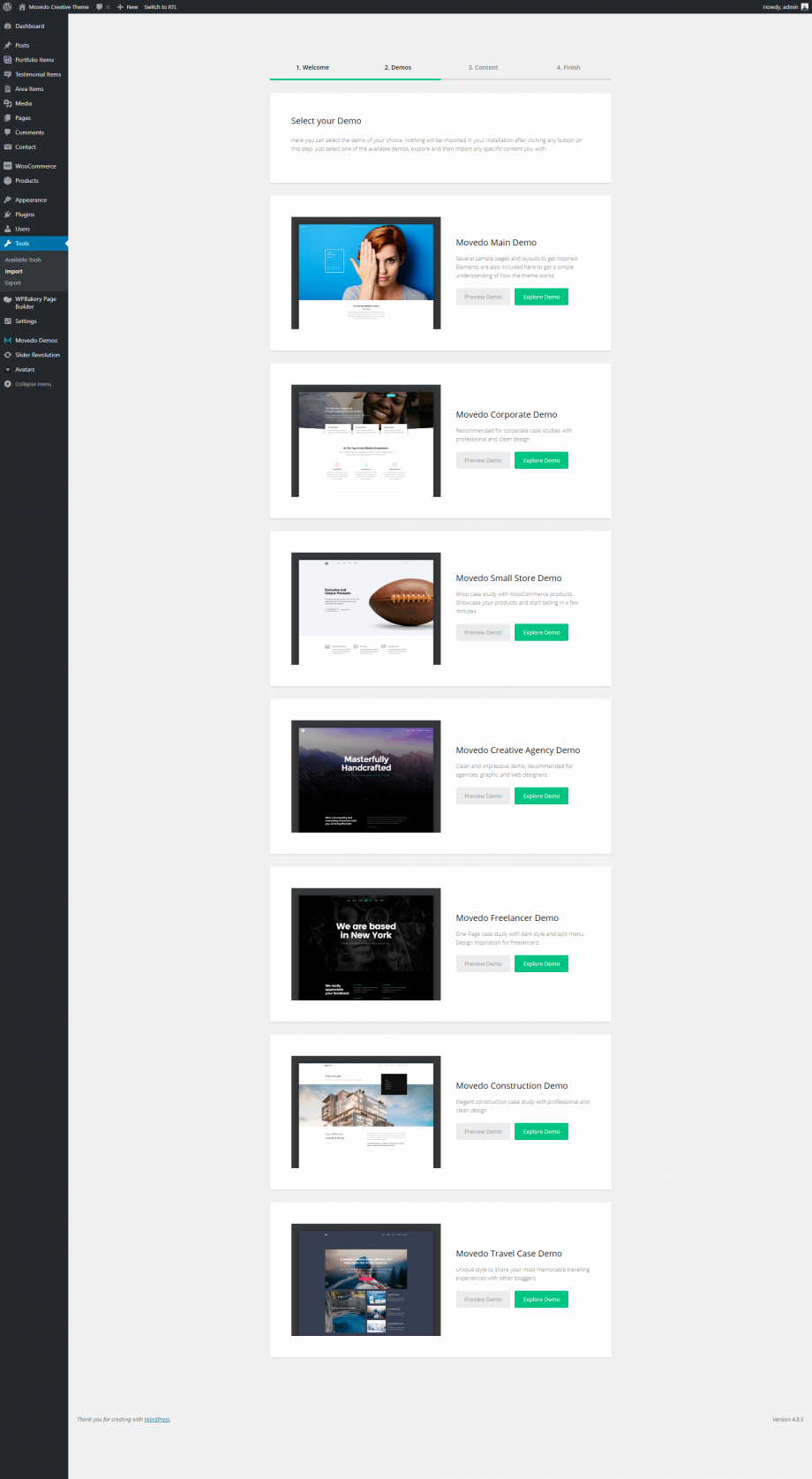Click the WooCommerce sidebar icon
812x1479 pixels.
(8, 166)
